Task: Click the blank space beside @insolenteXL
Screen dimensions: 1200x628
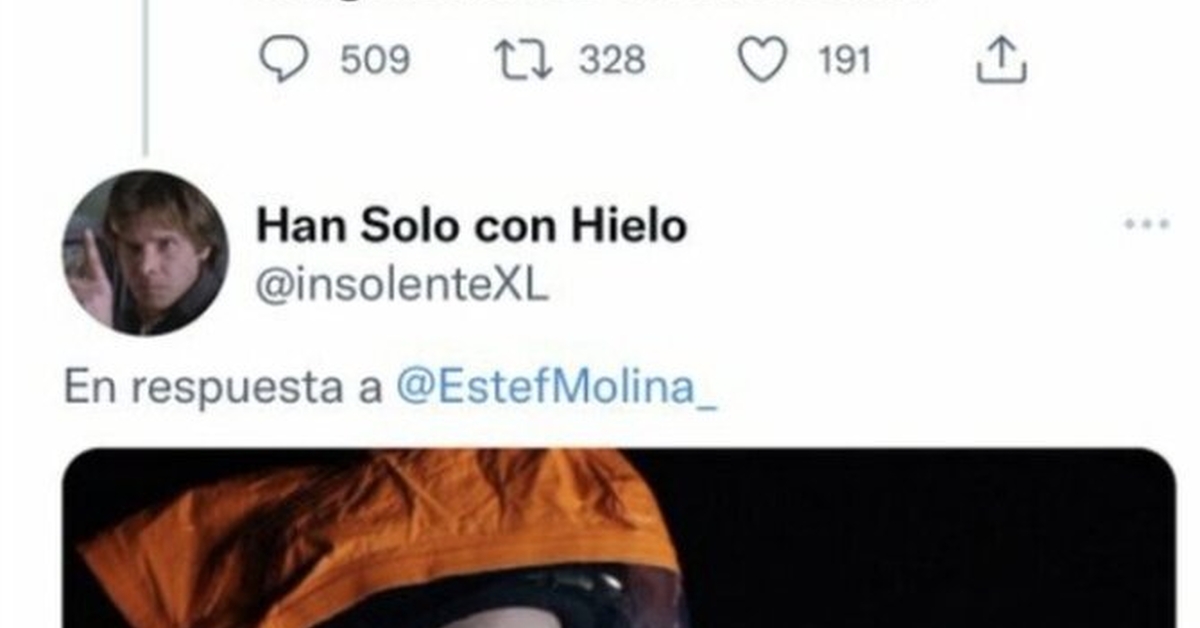Action: tap(830, 287)
